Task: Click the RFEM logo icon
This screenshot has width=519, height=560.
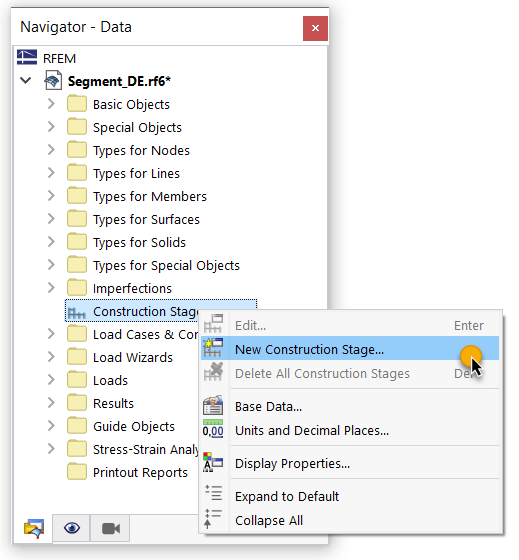Action: tap(27, 58)
